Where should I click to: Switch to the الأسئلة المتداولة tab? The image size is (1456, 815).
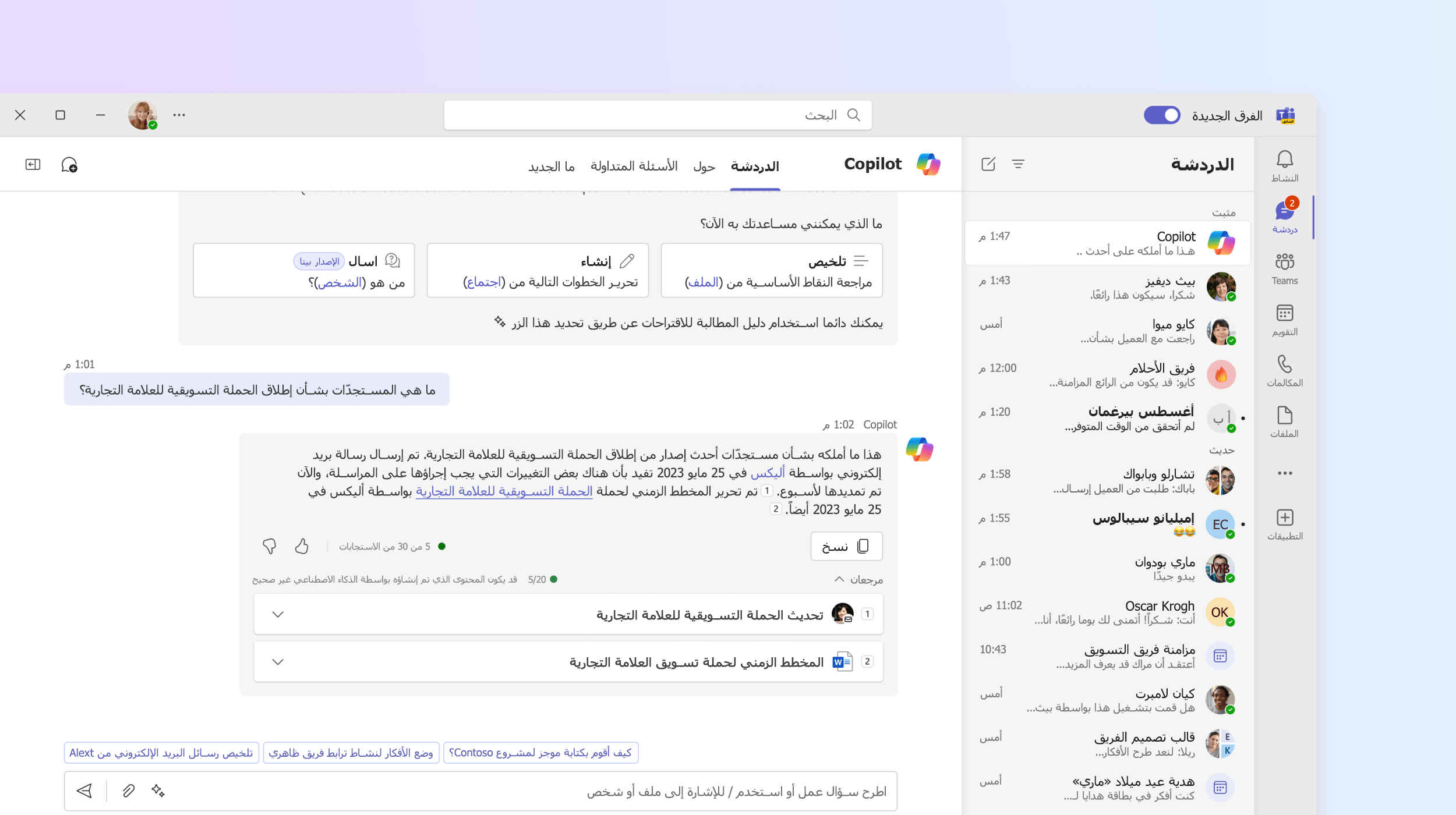pyautogui.click(x=634, y=166)
